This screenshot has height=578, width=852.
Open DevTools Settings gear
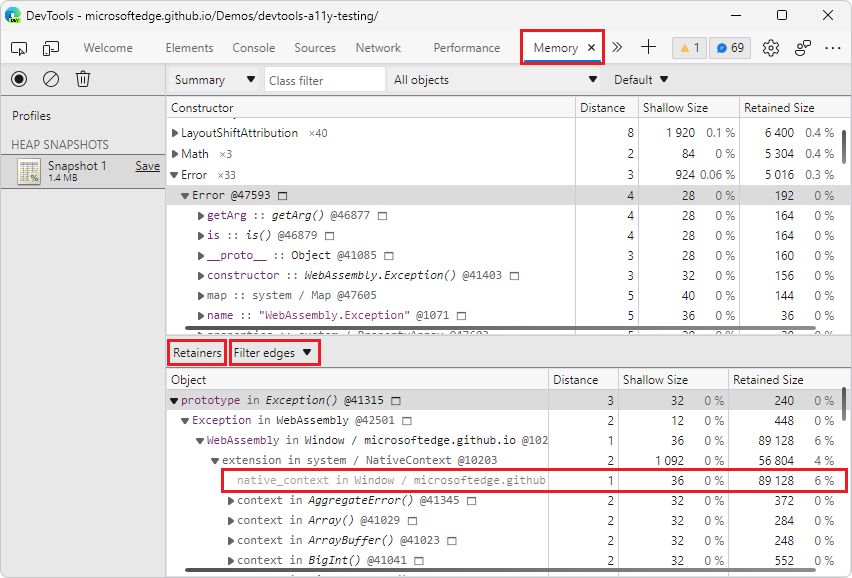770,48
